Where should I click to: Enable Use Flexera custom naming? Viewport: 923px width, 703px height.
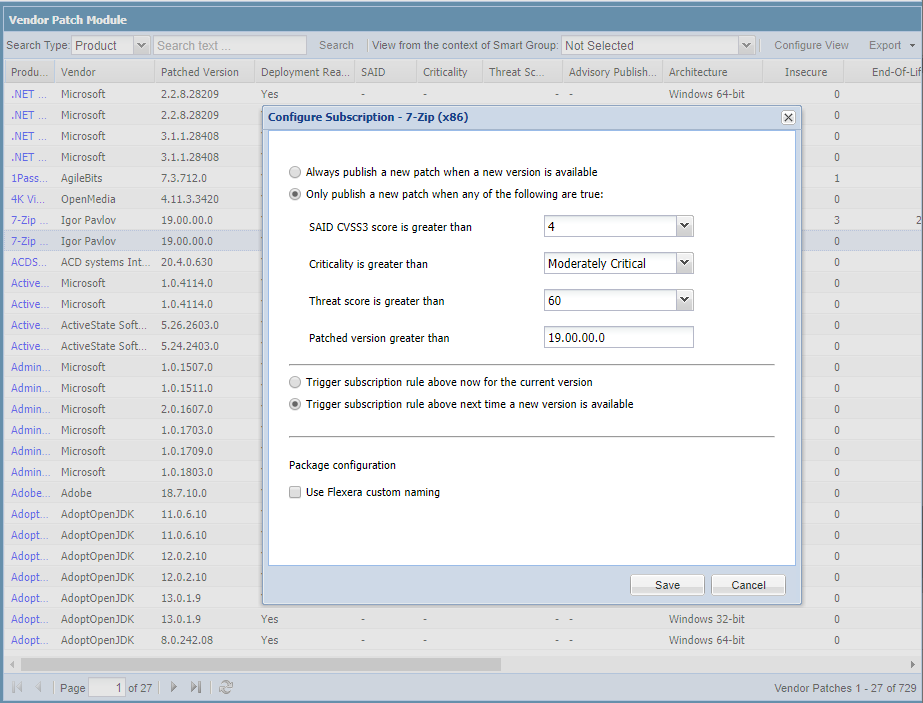(x=295, y=492)
